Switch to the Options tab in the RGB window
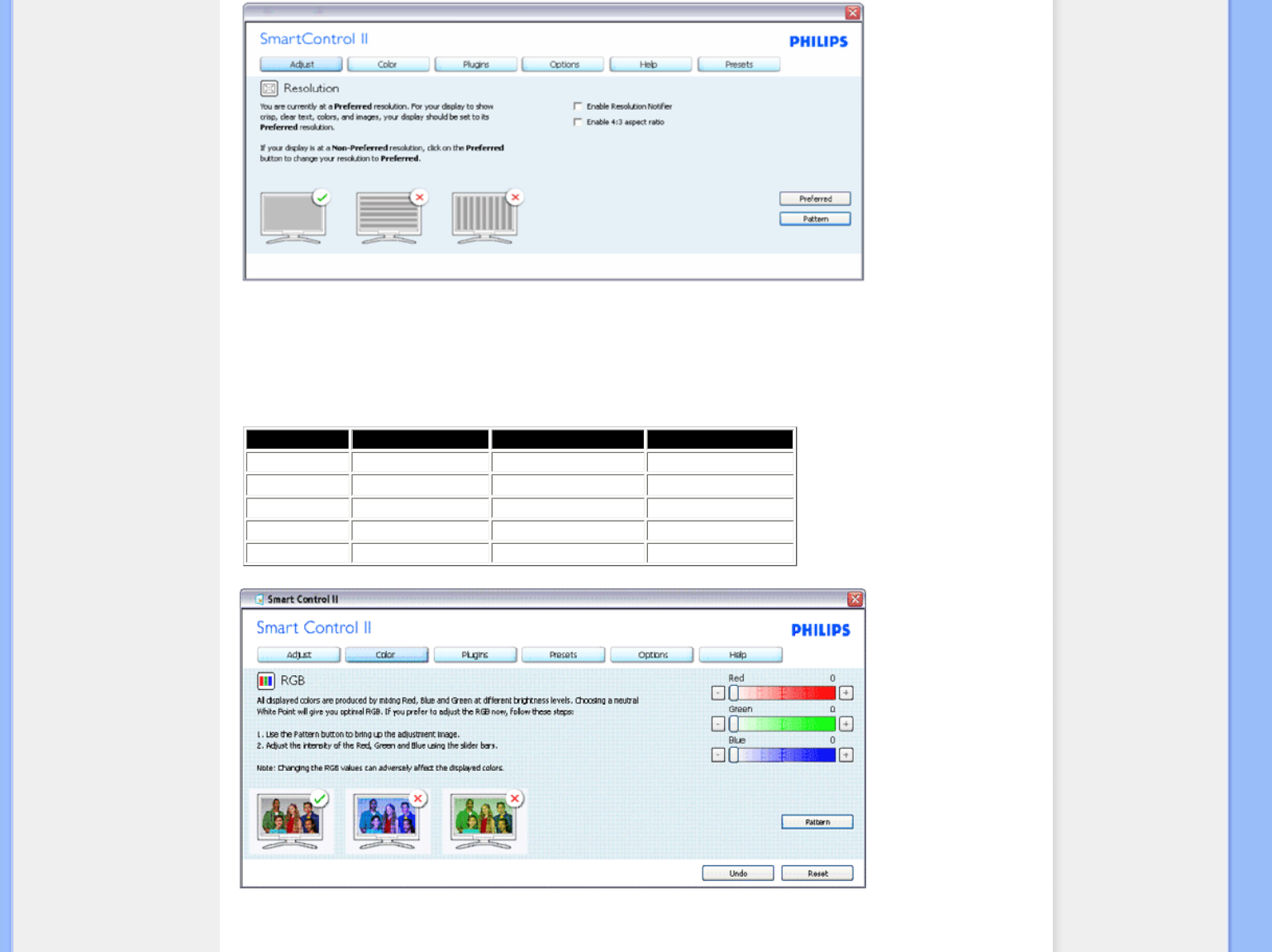1272x952 pixels. [x=652, y=654]
